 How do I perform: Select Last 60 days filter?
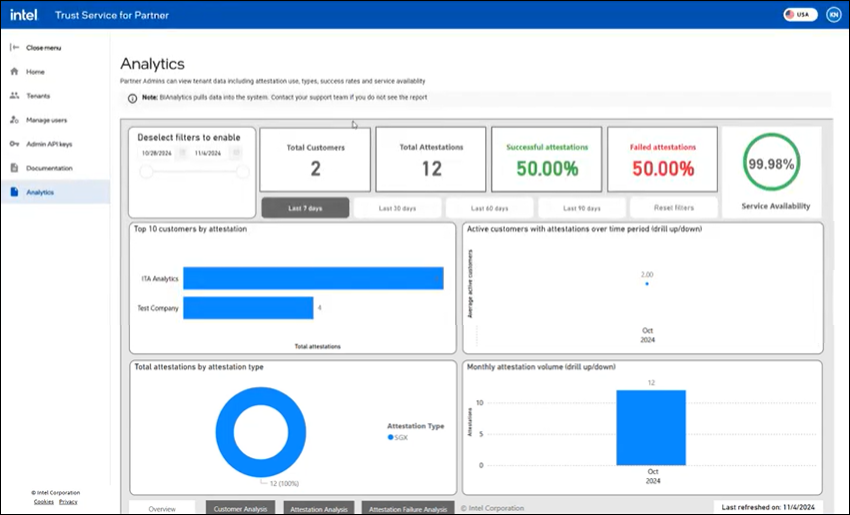click(x=490, y=208)
